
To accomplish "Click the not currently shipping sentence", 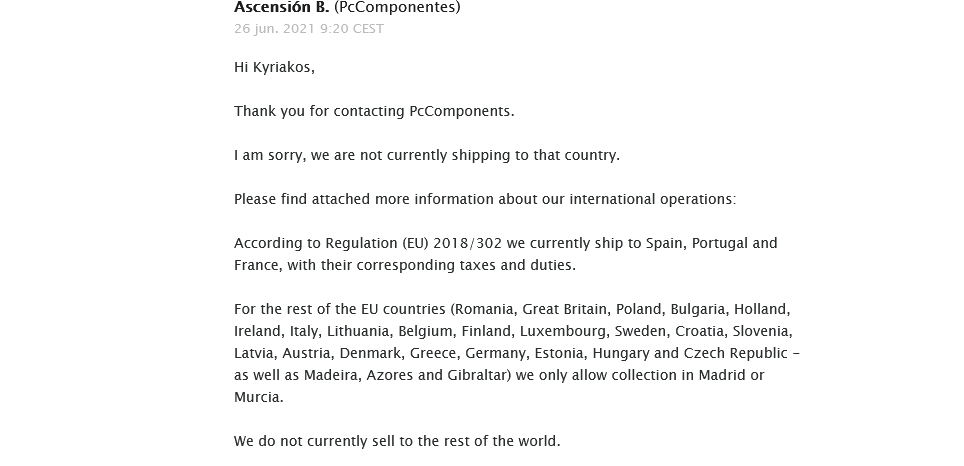I will 427,155.
